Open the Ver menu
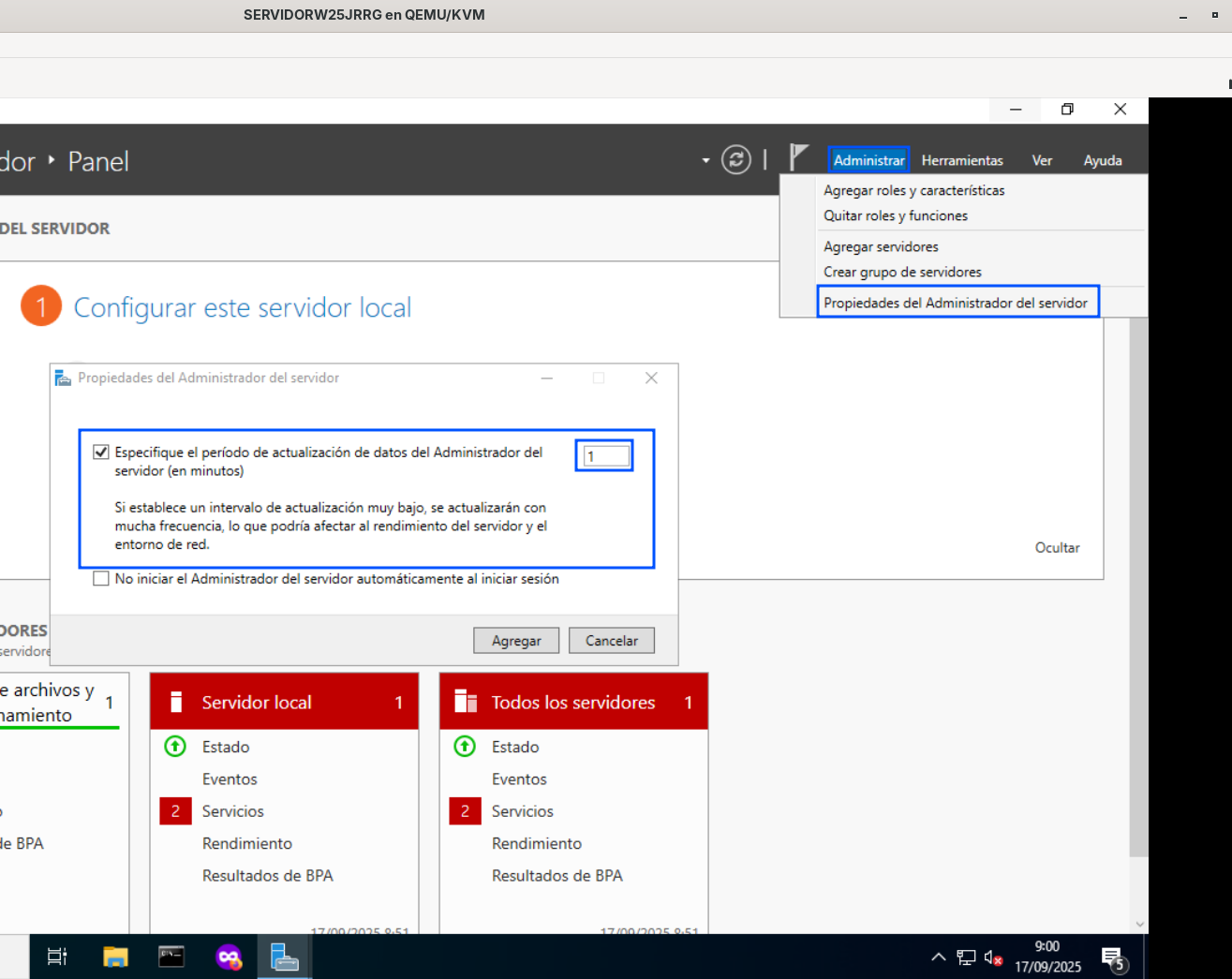Image resolution: width=1232 pixels, height=979 pixels. 1042,160
